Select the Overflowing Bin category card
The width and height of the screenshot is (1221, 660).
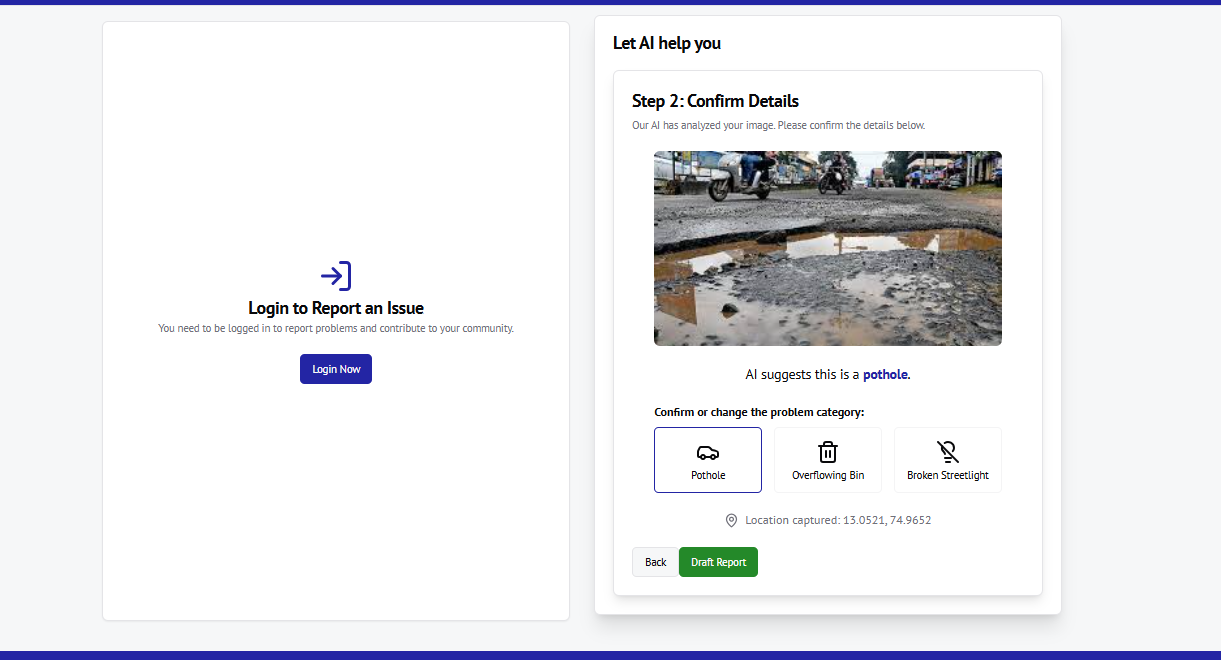coord(828,460)
